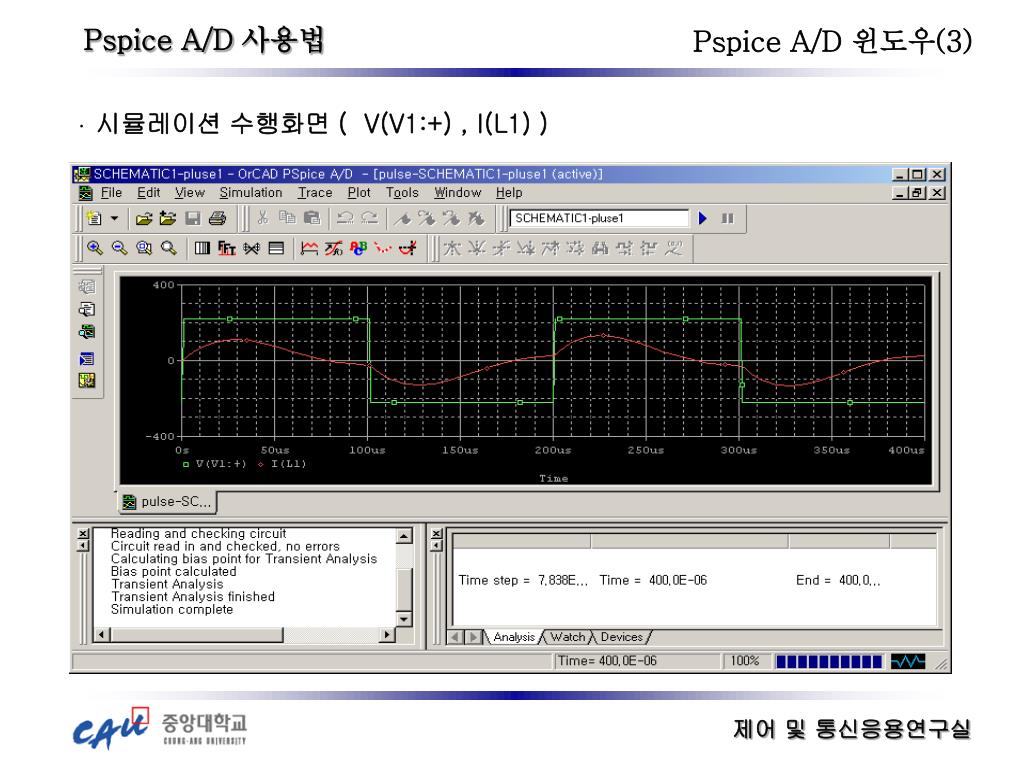Run the simulation with the blue play button
Viewport: 1024px width, 768px height.
(703, 218)
